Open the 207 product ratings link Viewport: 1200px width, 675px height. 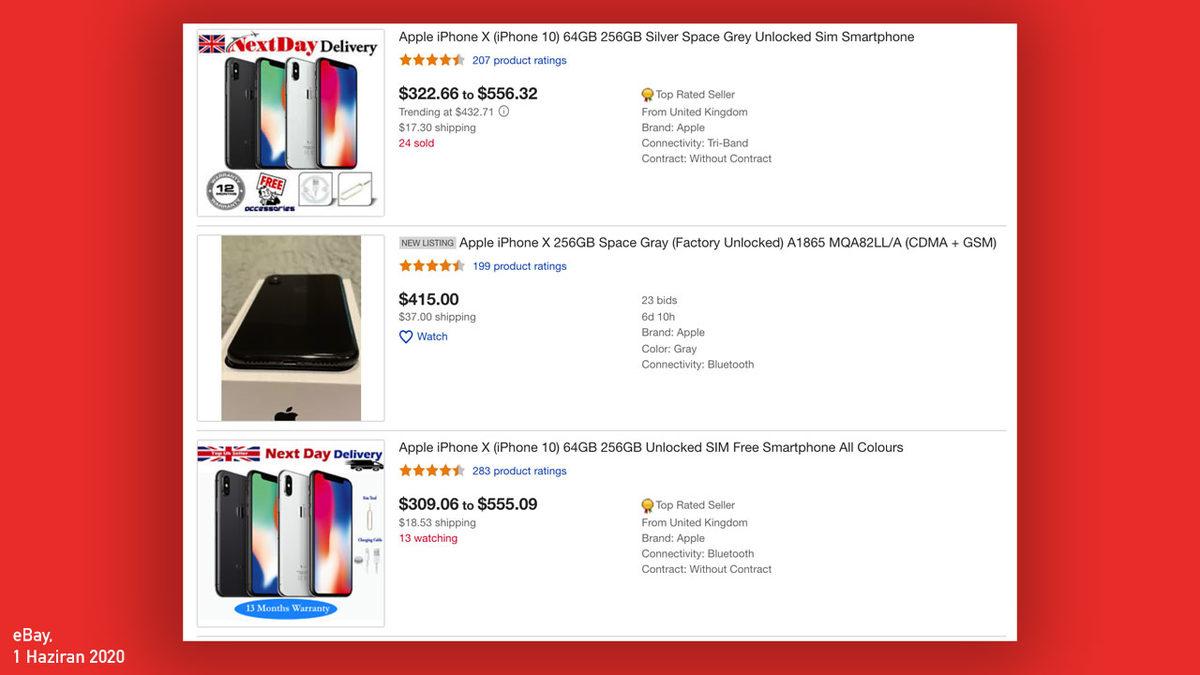[x=519, y=60]
